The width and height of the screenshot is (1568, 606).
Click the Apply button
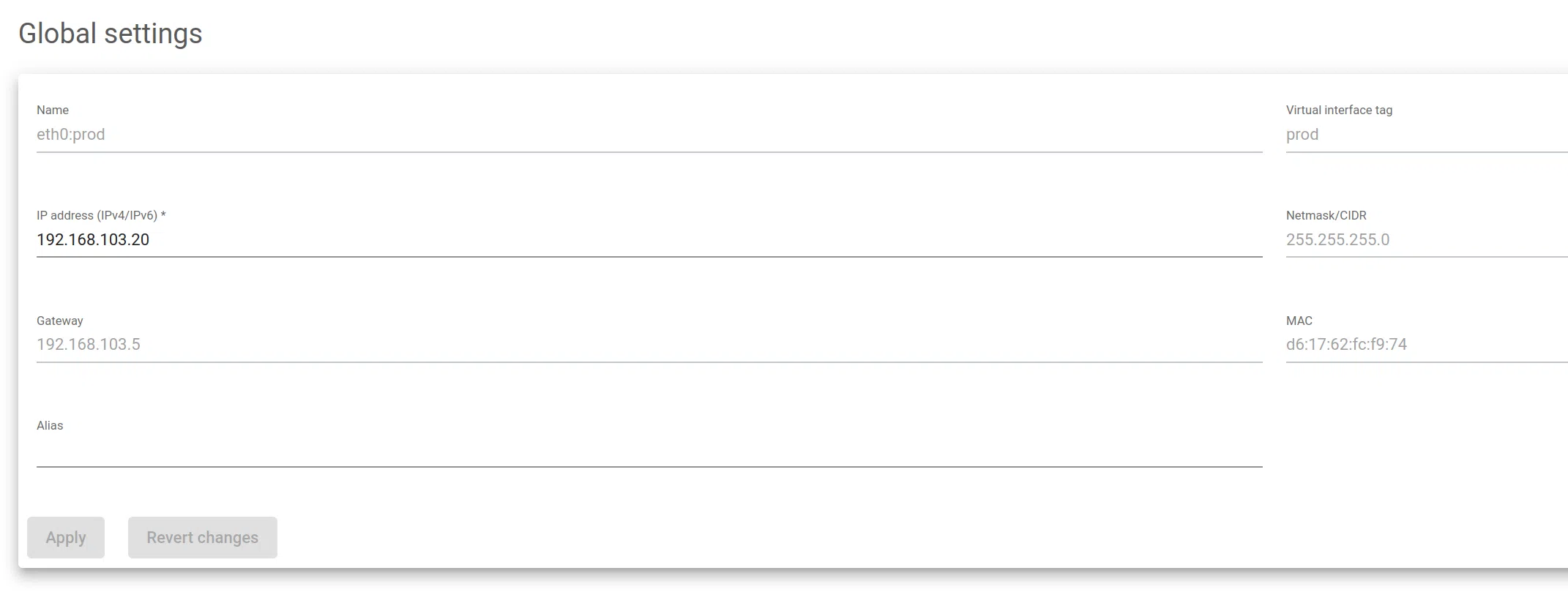click(x=66, y=538)
